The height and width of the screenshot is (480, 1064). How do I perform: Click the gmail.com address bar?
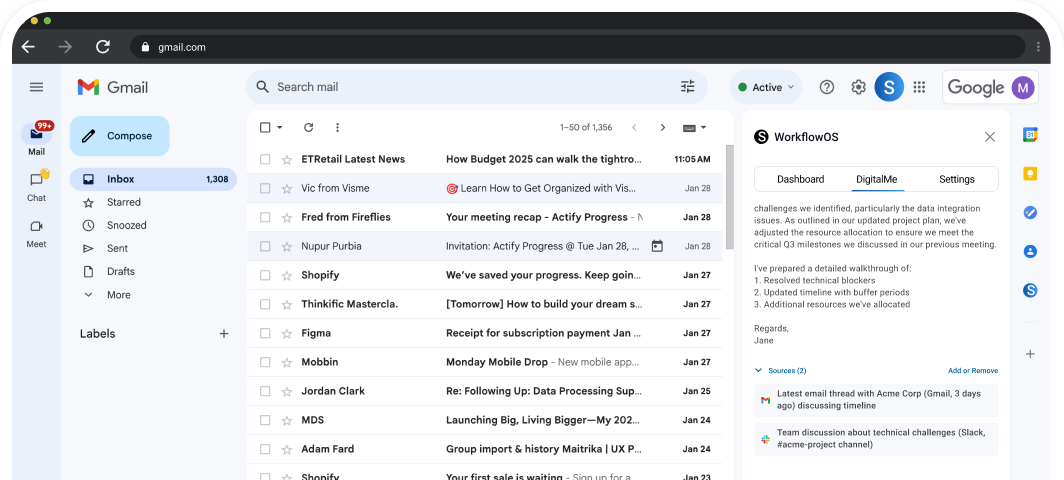point(577,47)
